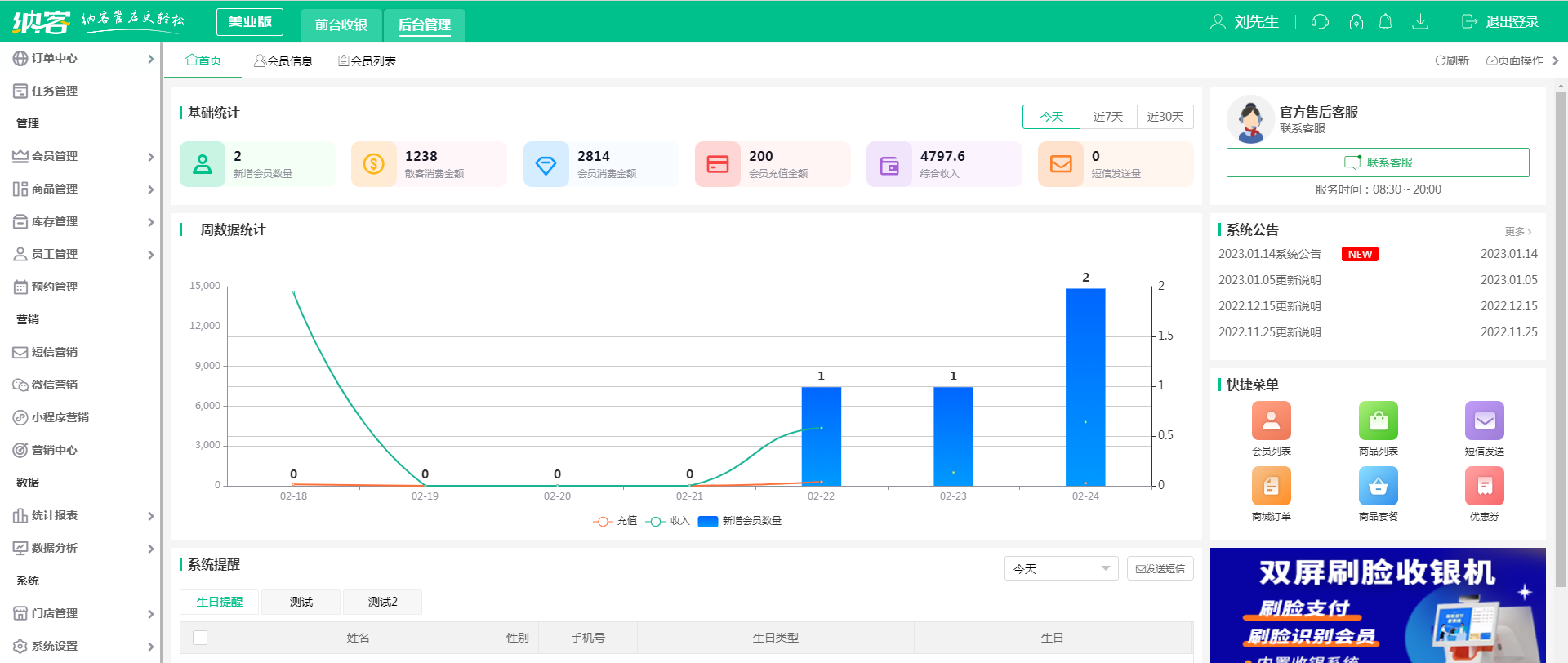Click the 联系客服 button

1378,162
